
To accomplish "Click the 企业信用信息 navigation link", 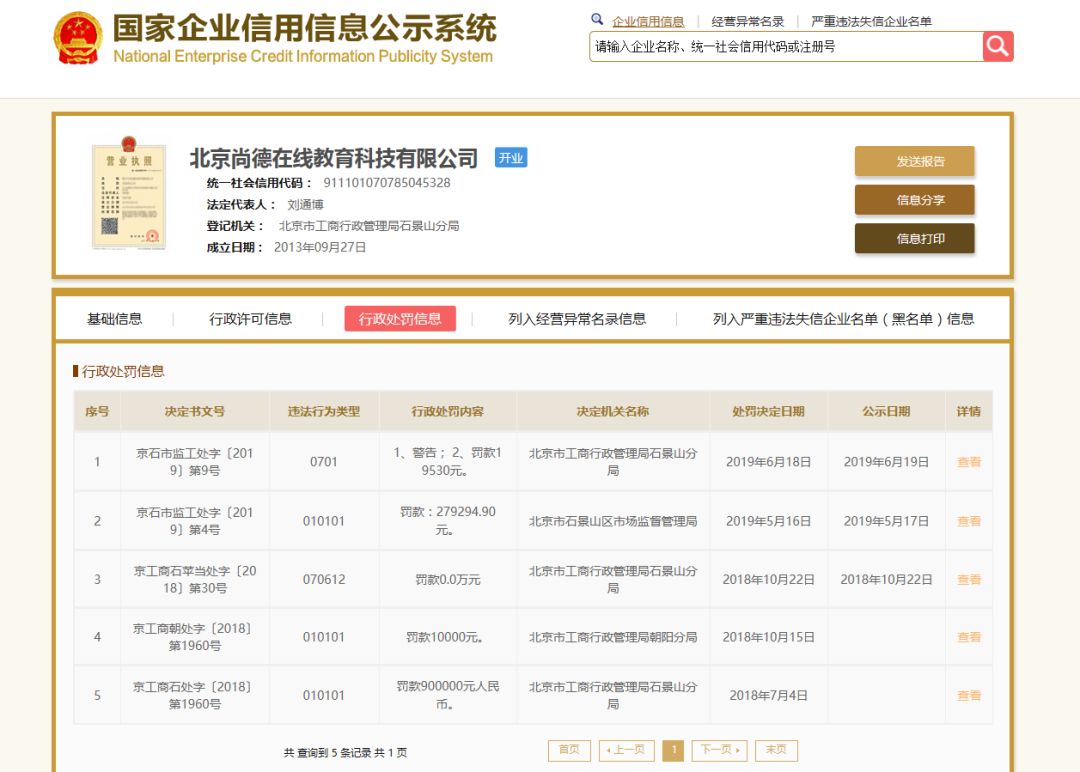I will click(655, 20).
